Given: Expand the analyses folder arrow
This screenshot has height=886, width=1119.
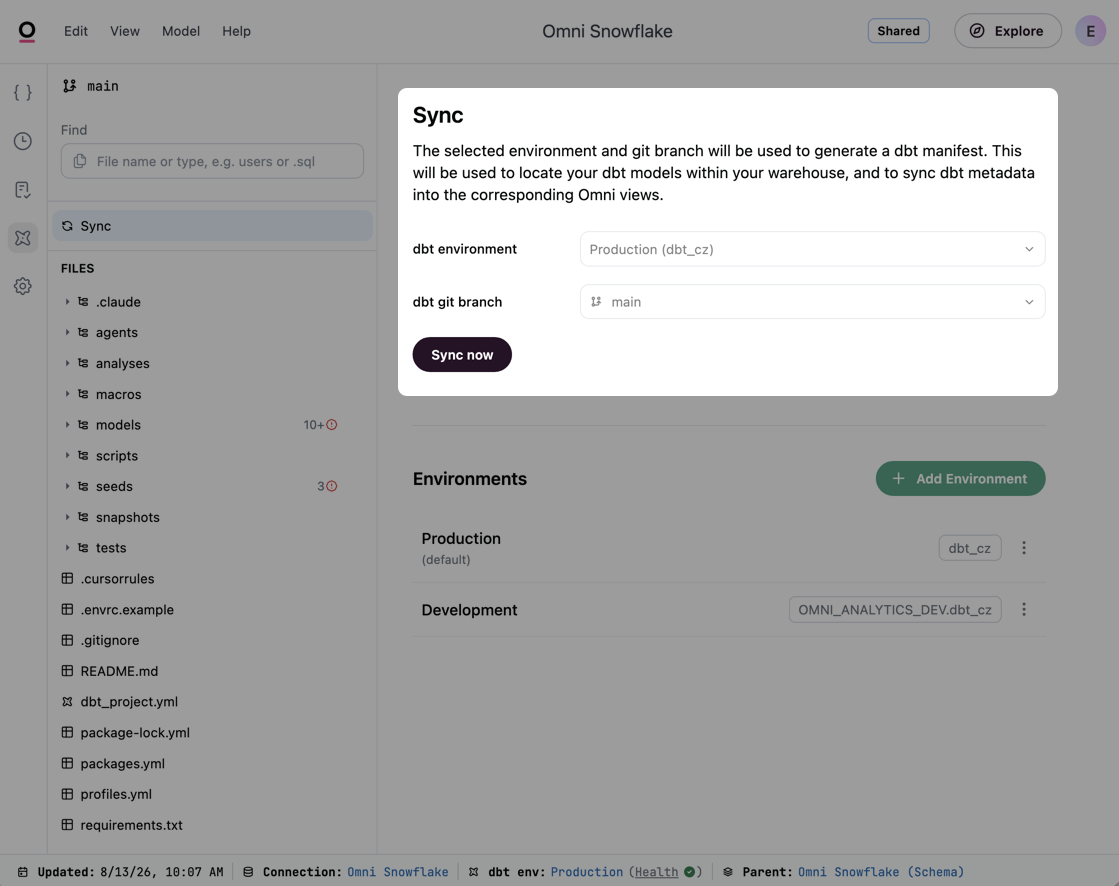Looking at the screenshot, I should point(67,363).
